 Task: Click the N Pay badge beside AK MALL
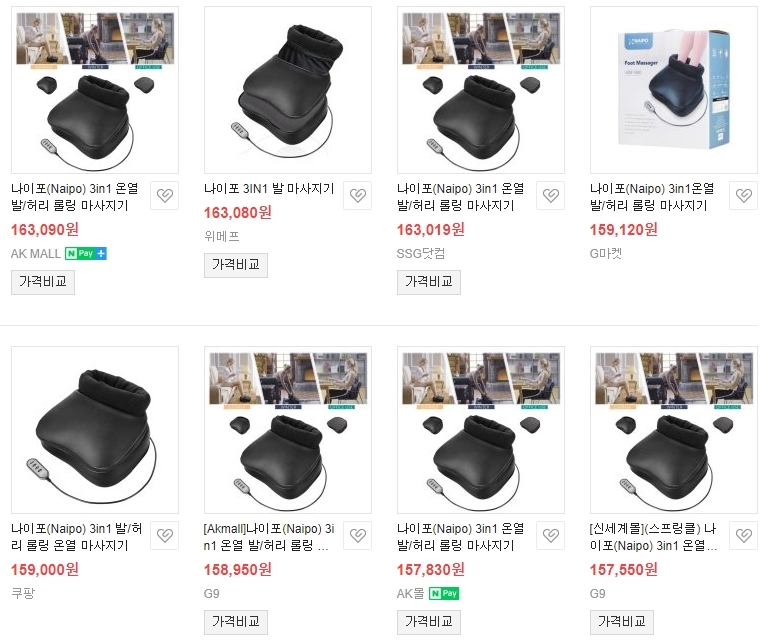(86, 254)
